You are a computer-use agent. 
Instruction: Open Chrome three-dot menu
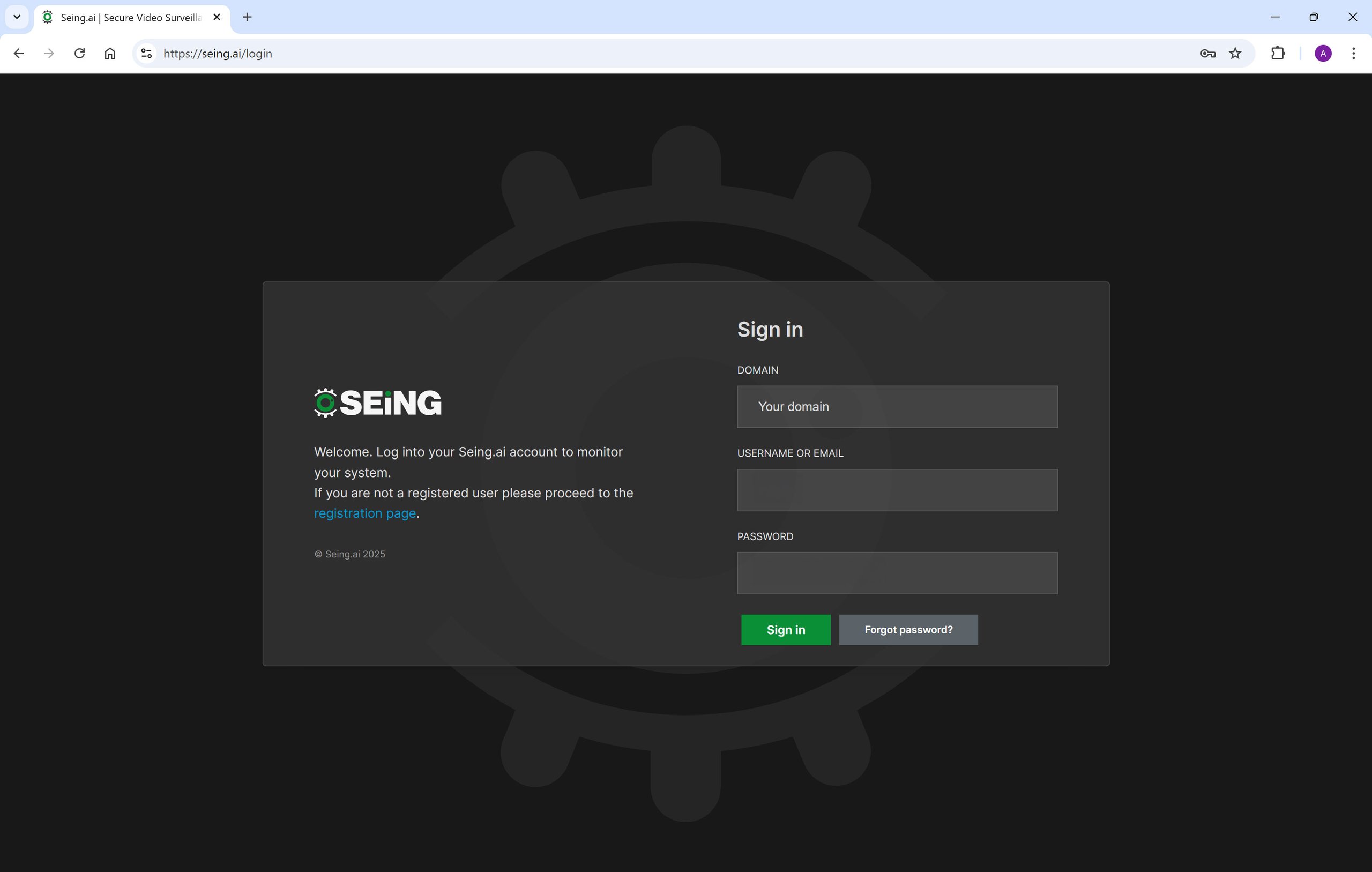(1353, 54)
